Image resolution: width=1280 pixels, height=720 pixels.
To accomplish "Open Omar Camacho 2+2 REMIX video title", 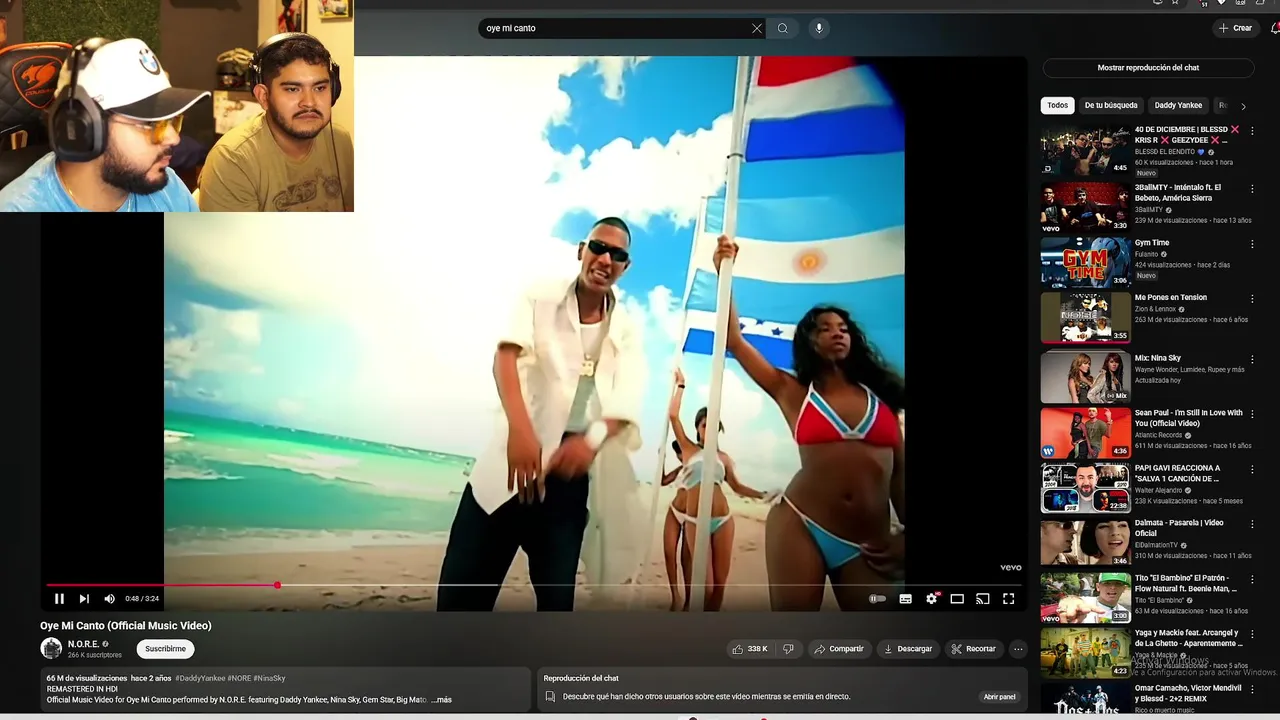I will 1188,693.
